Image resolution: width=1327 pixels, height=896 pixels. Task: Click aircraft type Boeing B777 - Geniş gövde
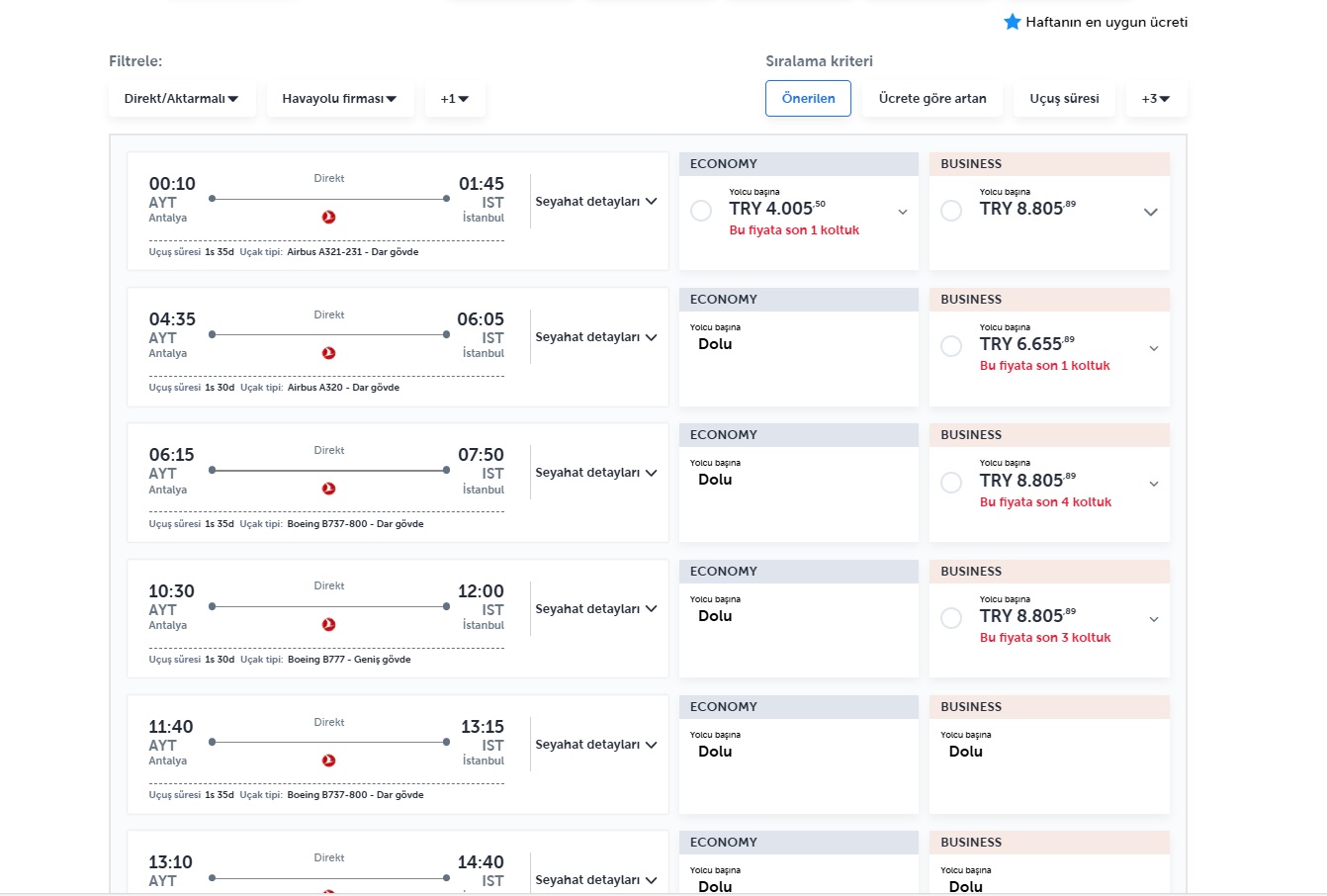coord(349,660)
